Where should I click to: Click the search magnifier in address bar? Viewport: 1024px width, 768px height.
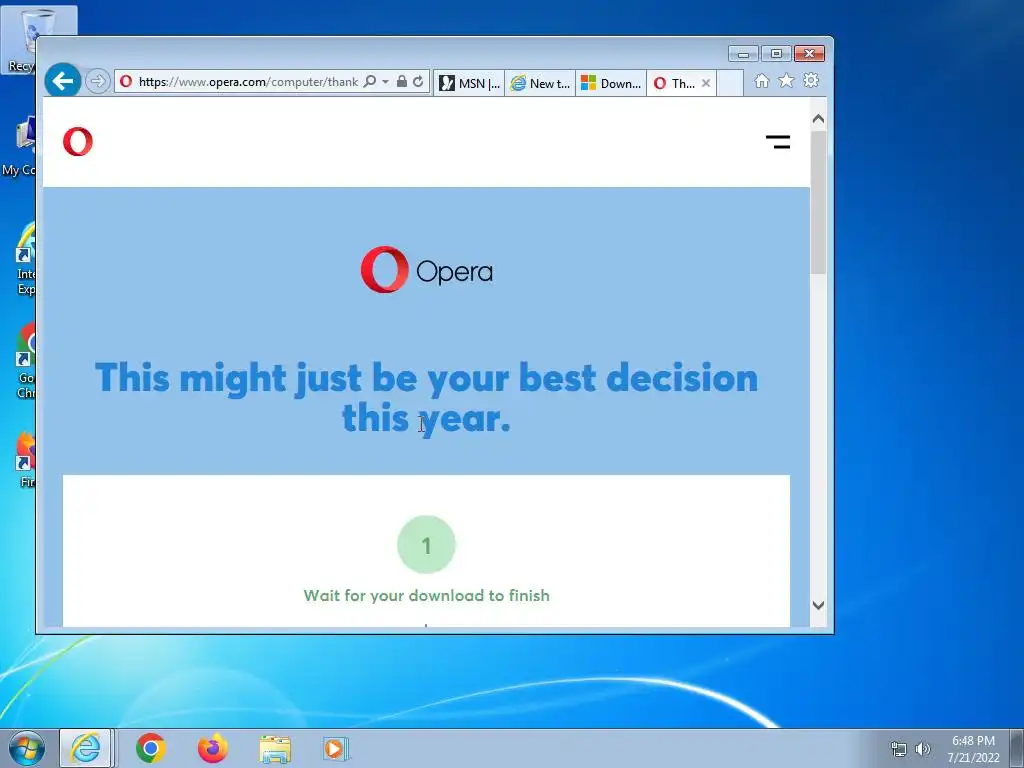click(370, 82)
